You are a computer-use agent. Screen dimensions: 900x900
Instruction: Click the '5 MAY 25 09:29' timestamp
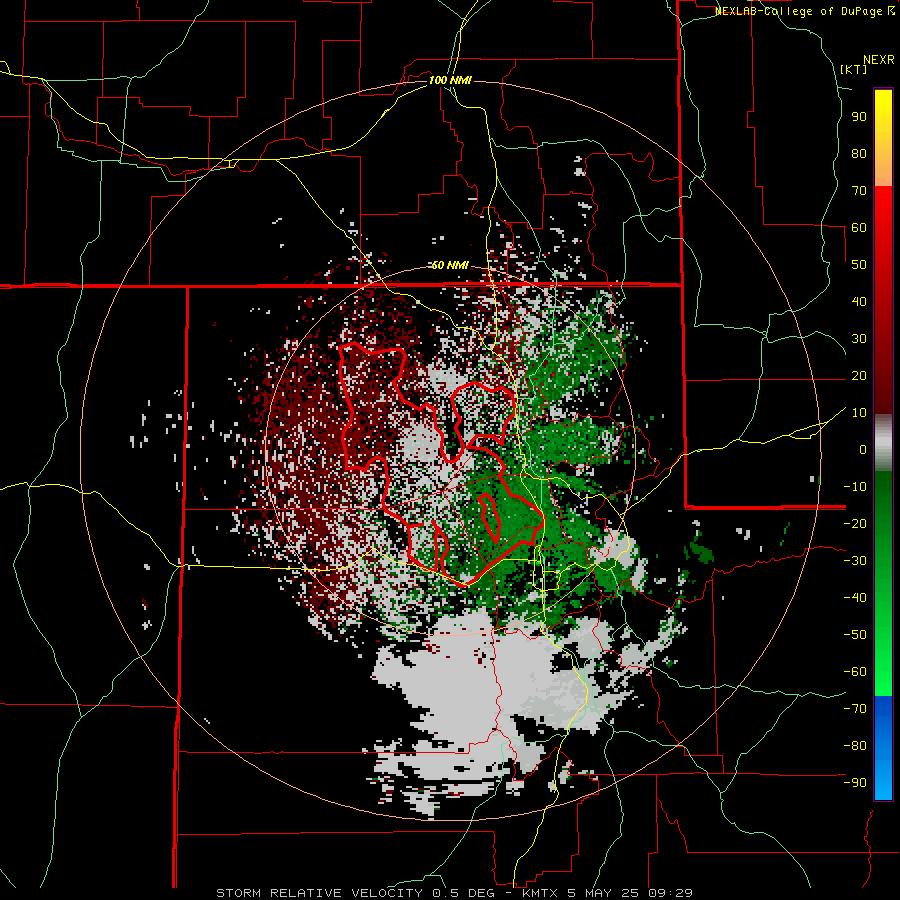(630, 893)
